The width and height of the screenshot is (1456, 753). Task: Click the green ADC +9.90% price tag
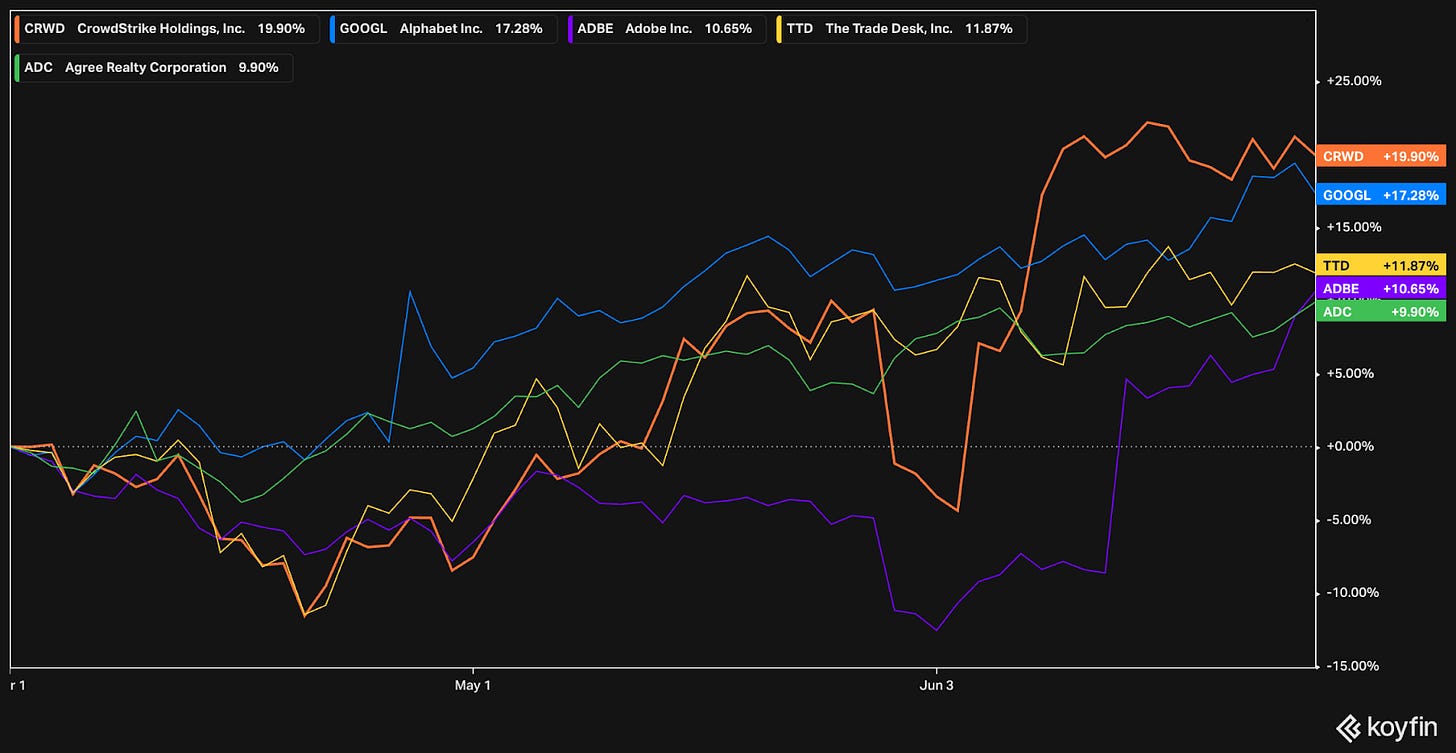1381,312
